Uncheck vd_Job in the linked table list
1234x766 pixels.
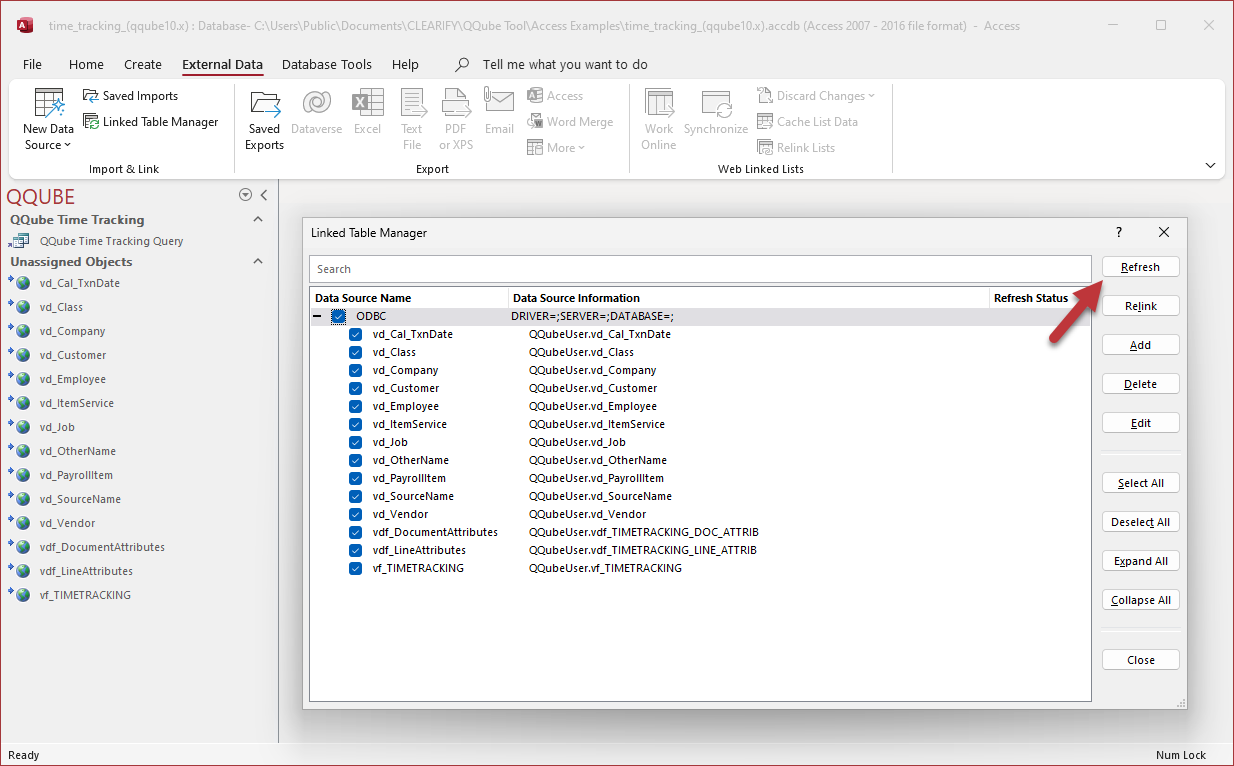click(355, 442)
